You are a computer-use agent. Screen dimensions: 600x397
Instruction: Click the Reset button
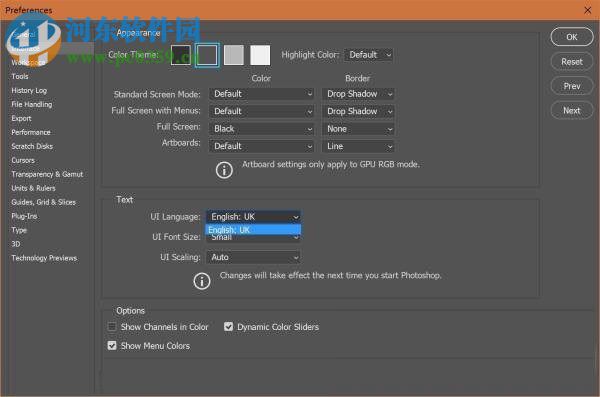(572, 62)
